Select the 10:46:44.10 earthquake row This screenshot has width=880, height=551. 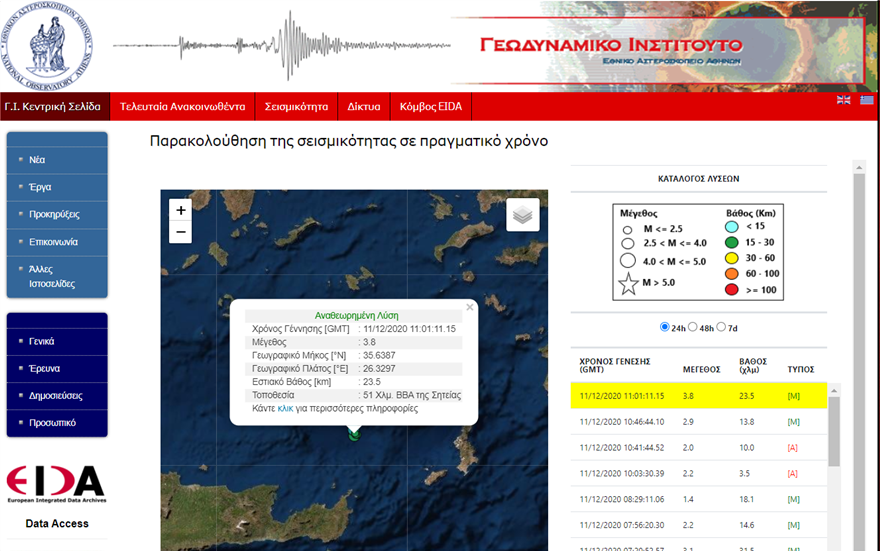tap(700, 422)
